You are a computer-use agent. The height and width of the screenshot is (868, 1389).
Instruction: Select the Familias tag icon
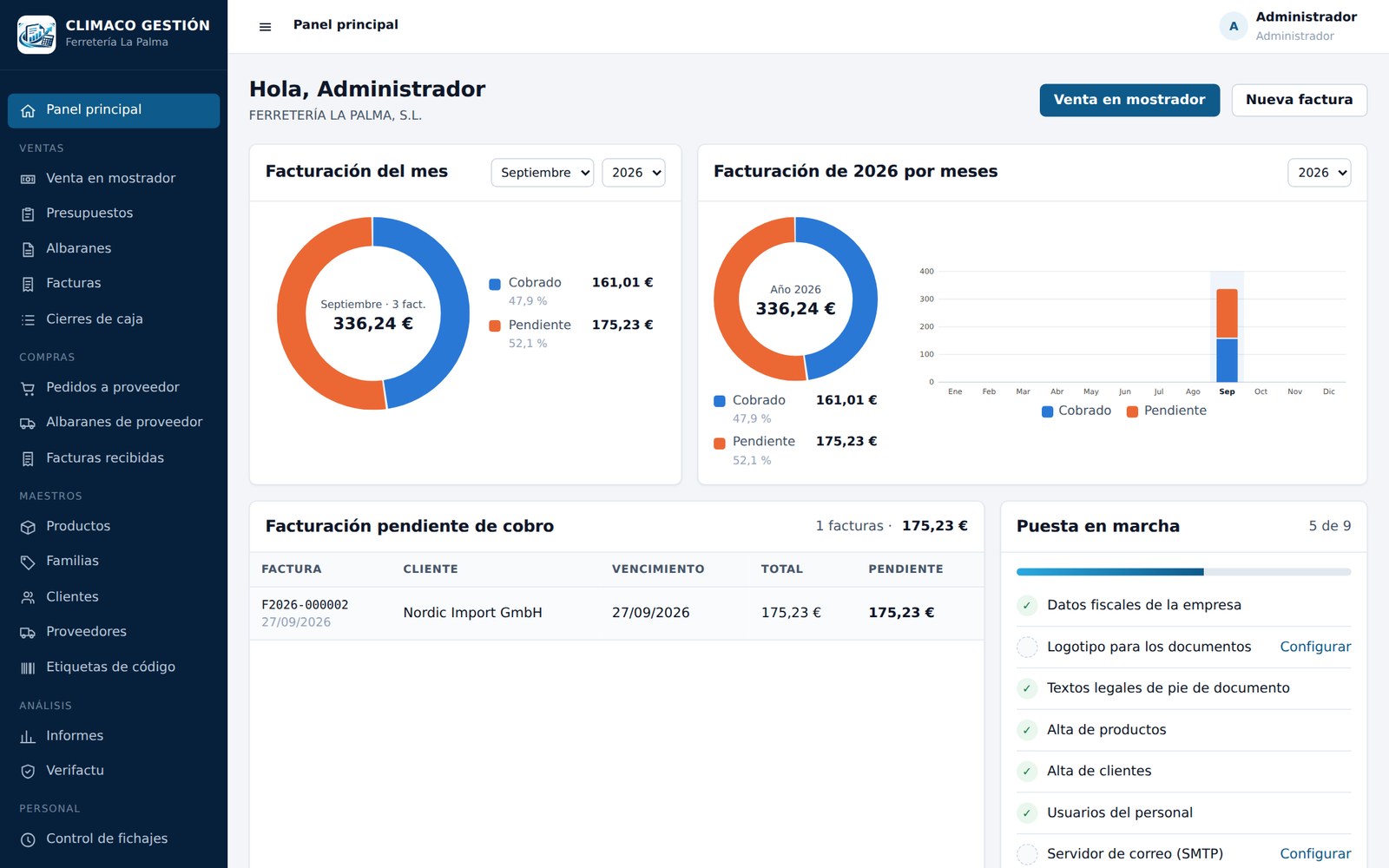[28, 562]
